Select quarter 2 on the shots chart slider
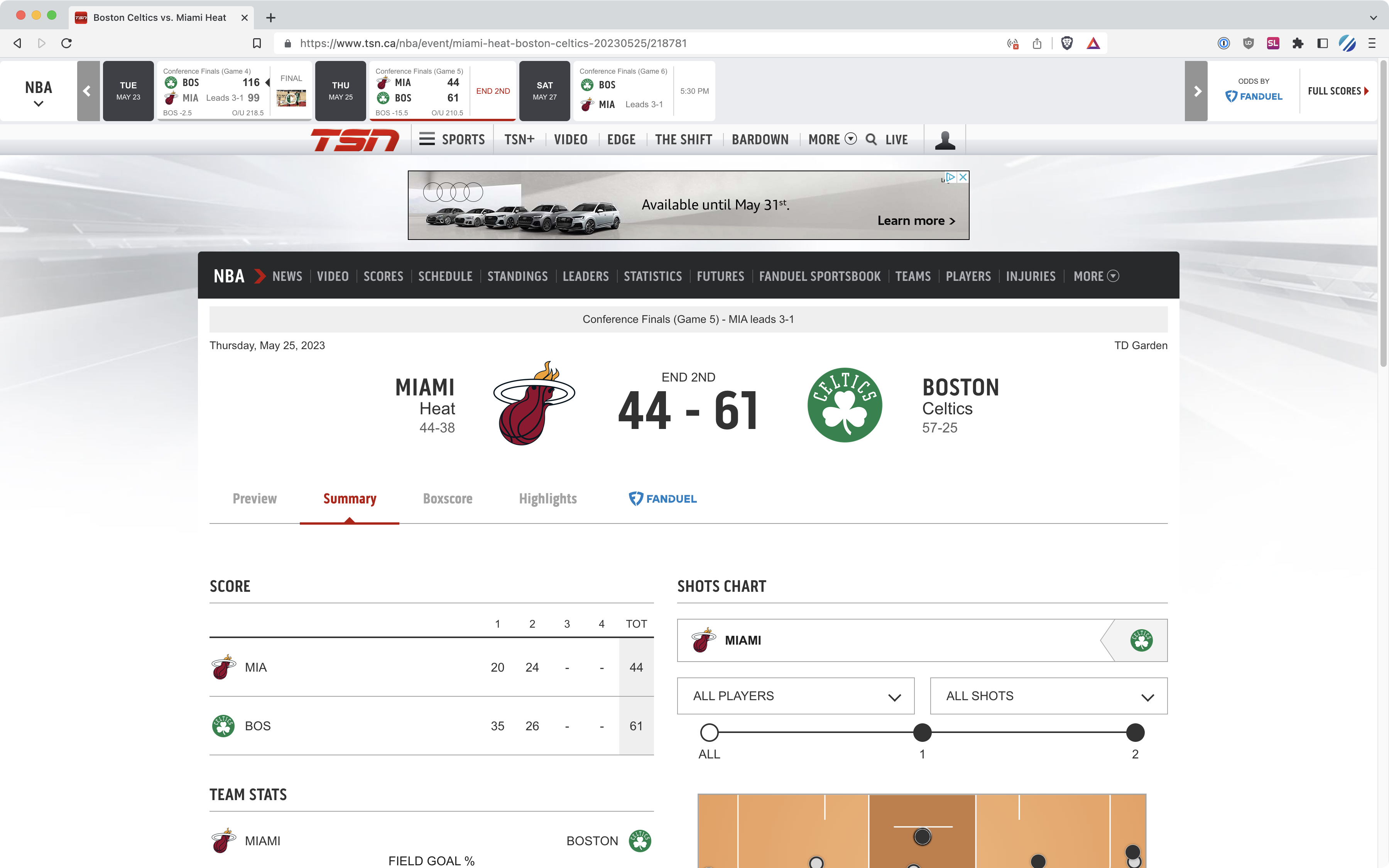Screen dimensions: 1389x868 1135,733
